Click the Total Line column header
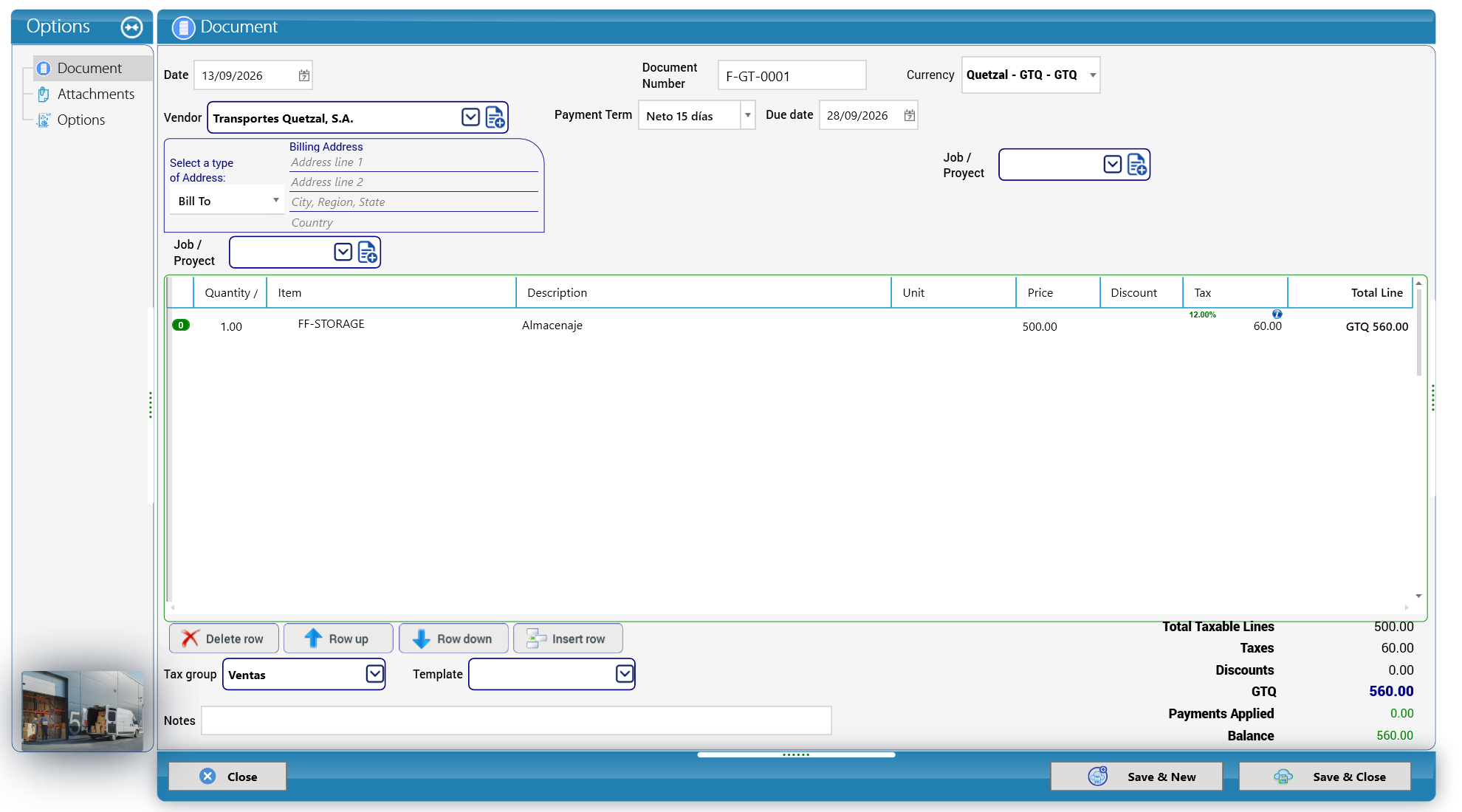 (x=1351, y=293)
